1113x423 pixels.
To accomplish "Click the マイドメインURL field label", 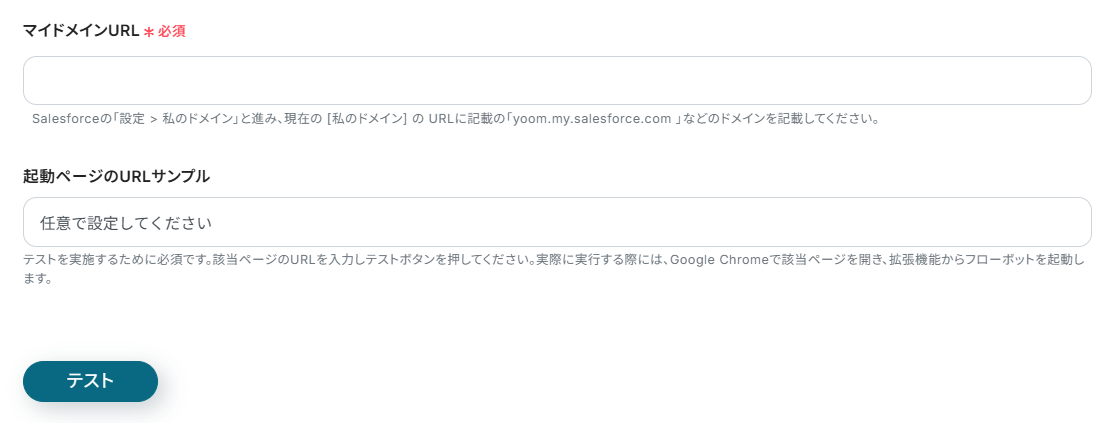I will [x=81, y=31].
